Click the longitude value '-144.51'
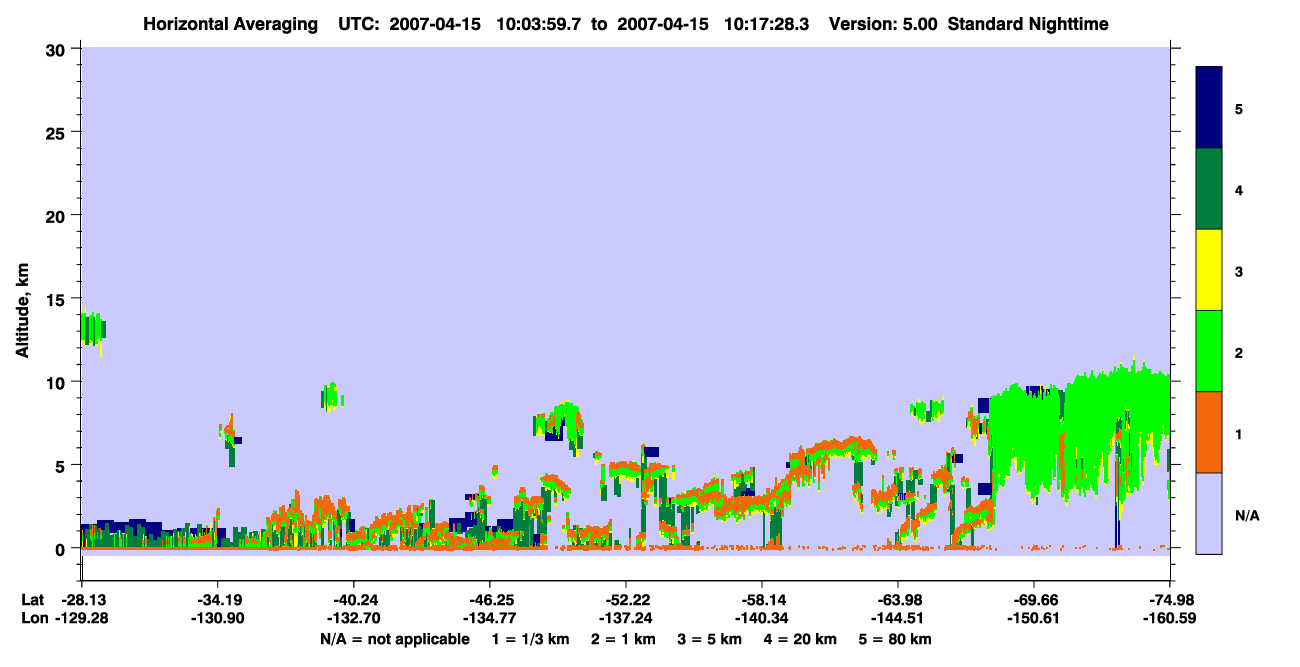The width and height of the screenshot is (1300, 667). (x=897, y=619)
